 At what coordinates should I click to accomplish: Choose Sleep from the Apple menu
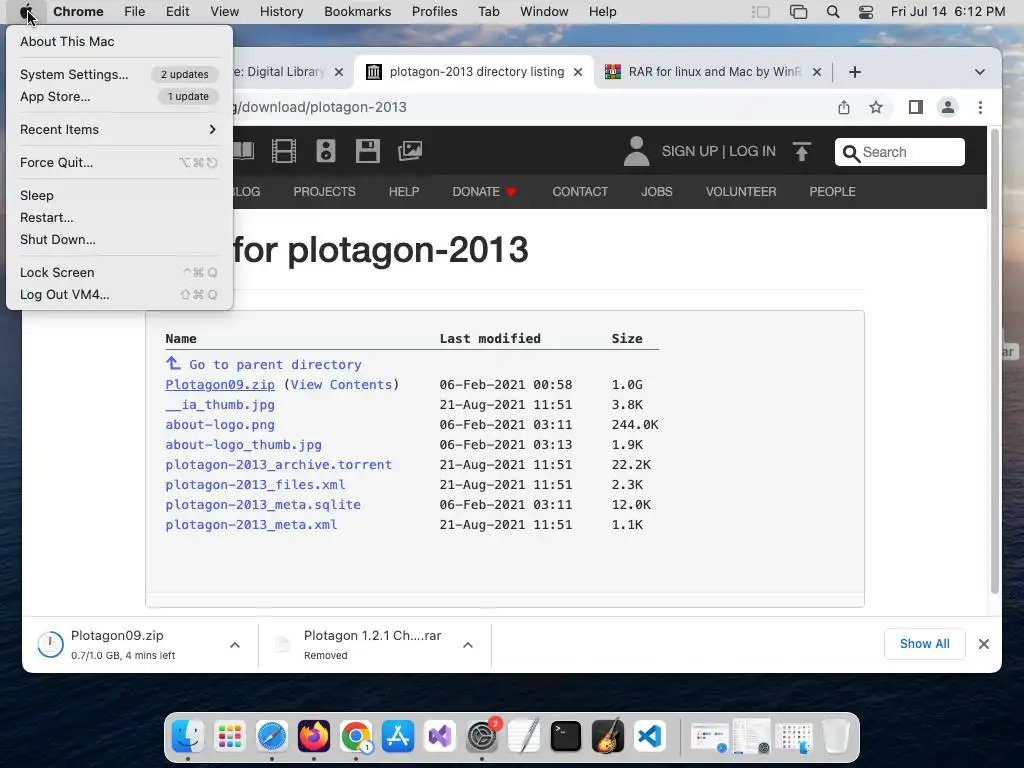pyautogui.click(x=118, y=195)
